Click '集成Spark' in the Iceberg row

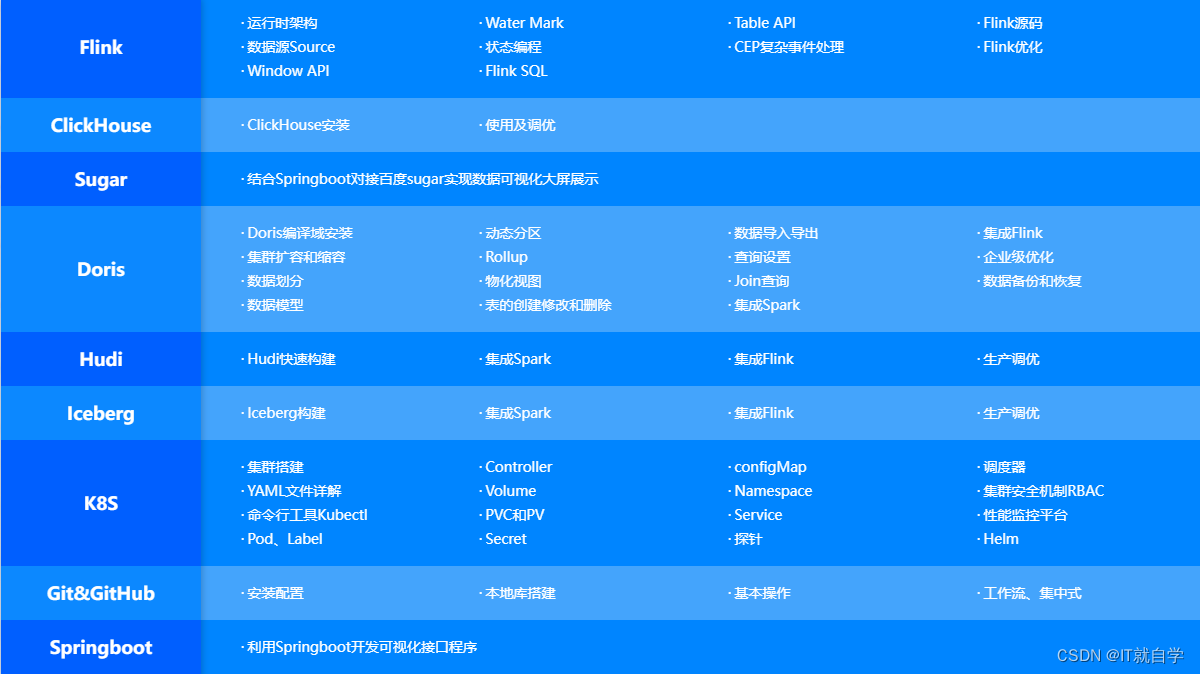point(518,413)
